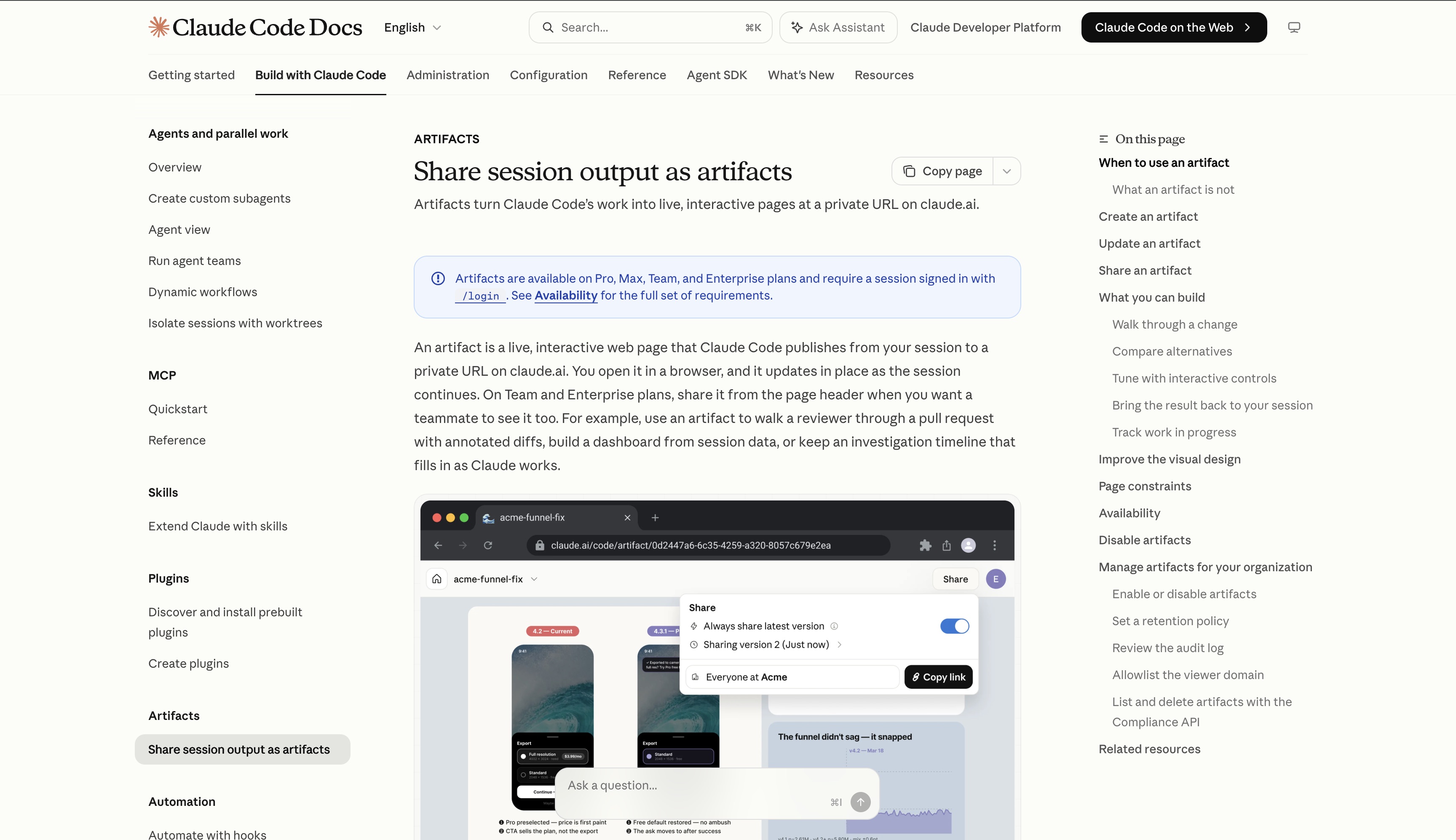Click the browser profile icon in the screenshot
Image resolution: width=1456 pixels, height=840 pixels.
tap(969, 545)
